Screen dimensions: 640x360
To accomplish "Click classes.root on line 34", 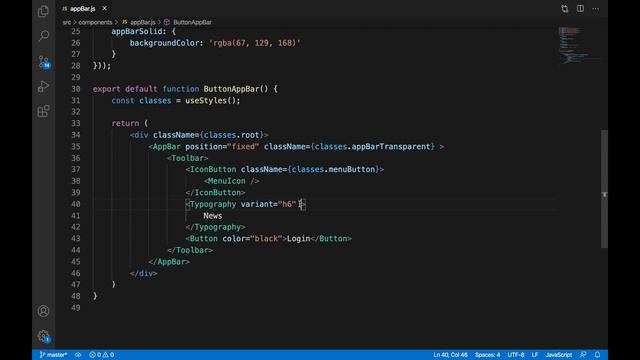I will click(231, 135).
